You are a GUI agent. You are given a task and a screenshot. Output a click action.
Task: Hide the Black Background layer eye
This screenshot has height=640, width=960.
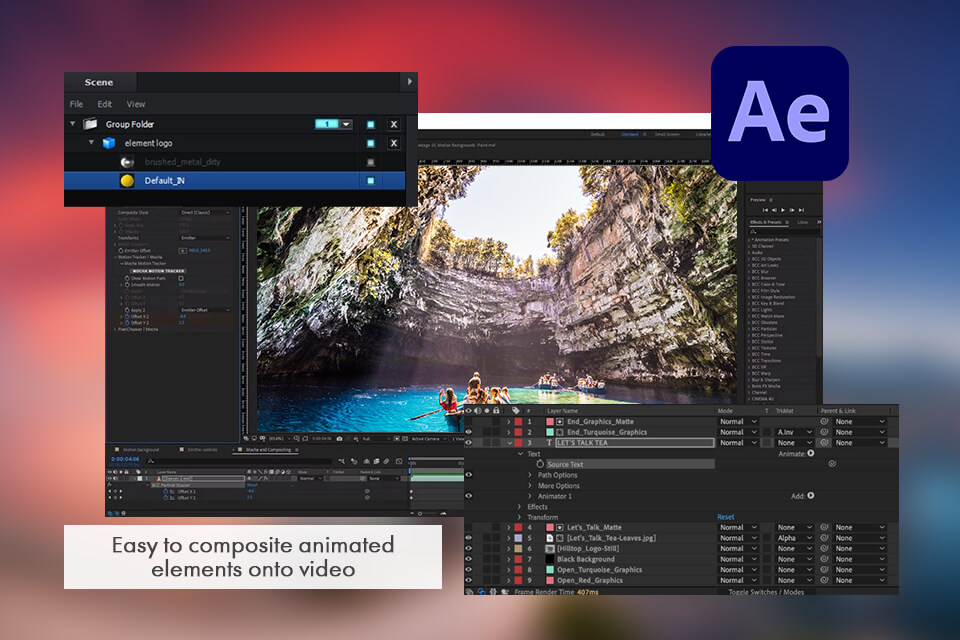469,559
